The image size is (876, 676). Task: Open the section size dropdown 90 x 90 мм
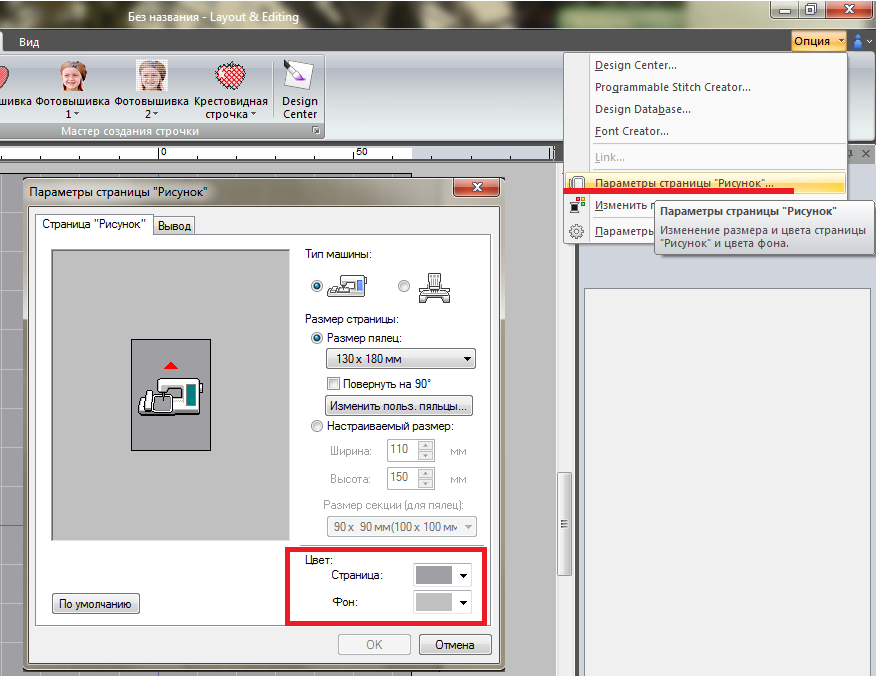pos(401,527)
